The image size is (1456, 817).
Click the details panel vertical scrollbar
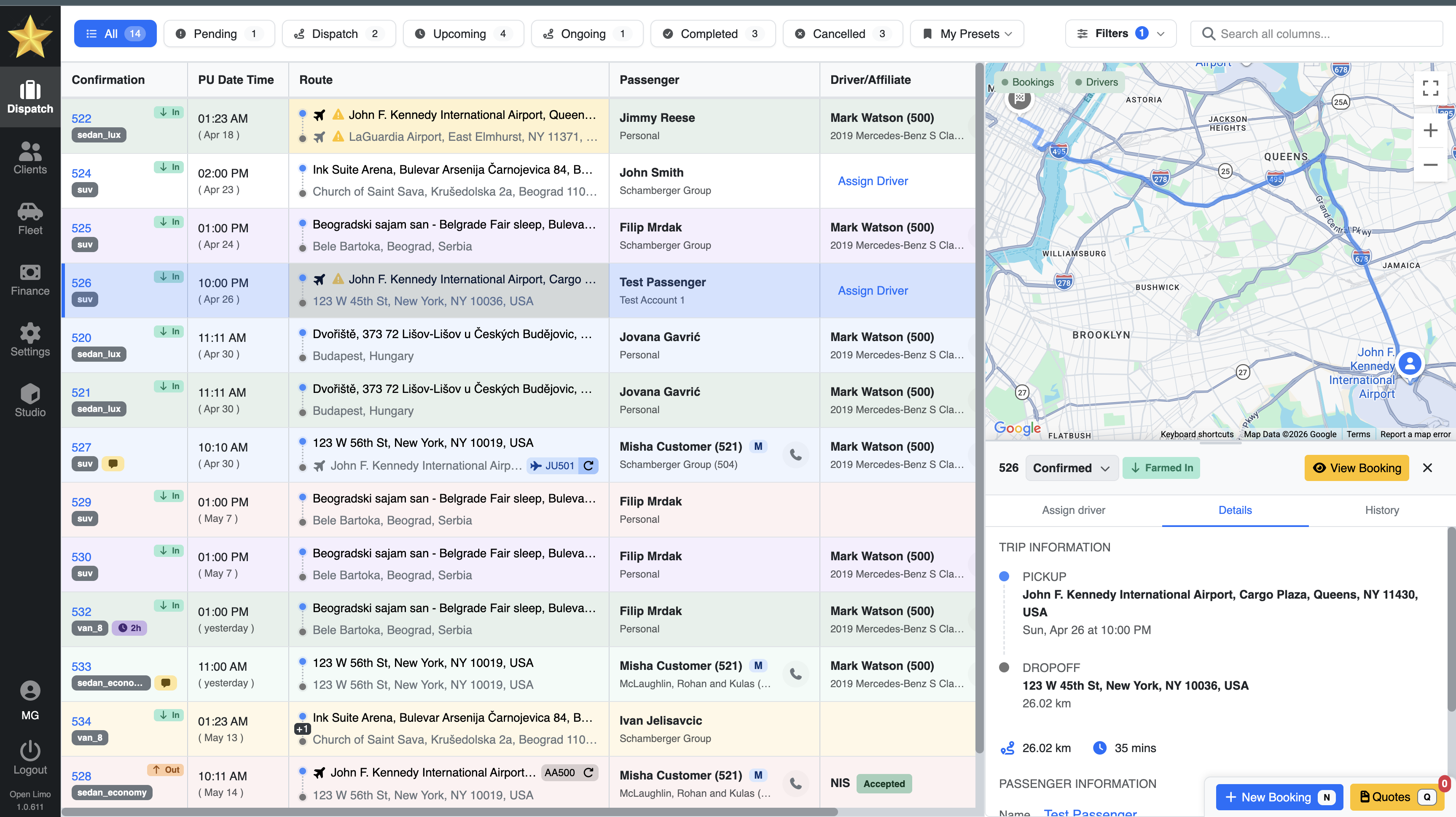[x=1451, y=619]
